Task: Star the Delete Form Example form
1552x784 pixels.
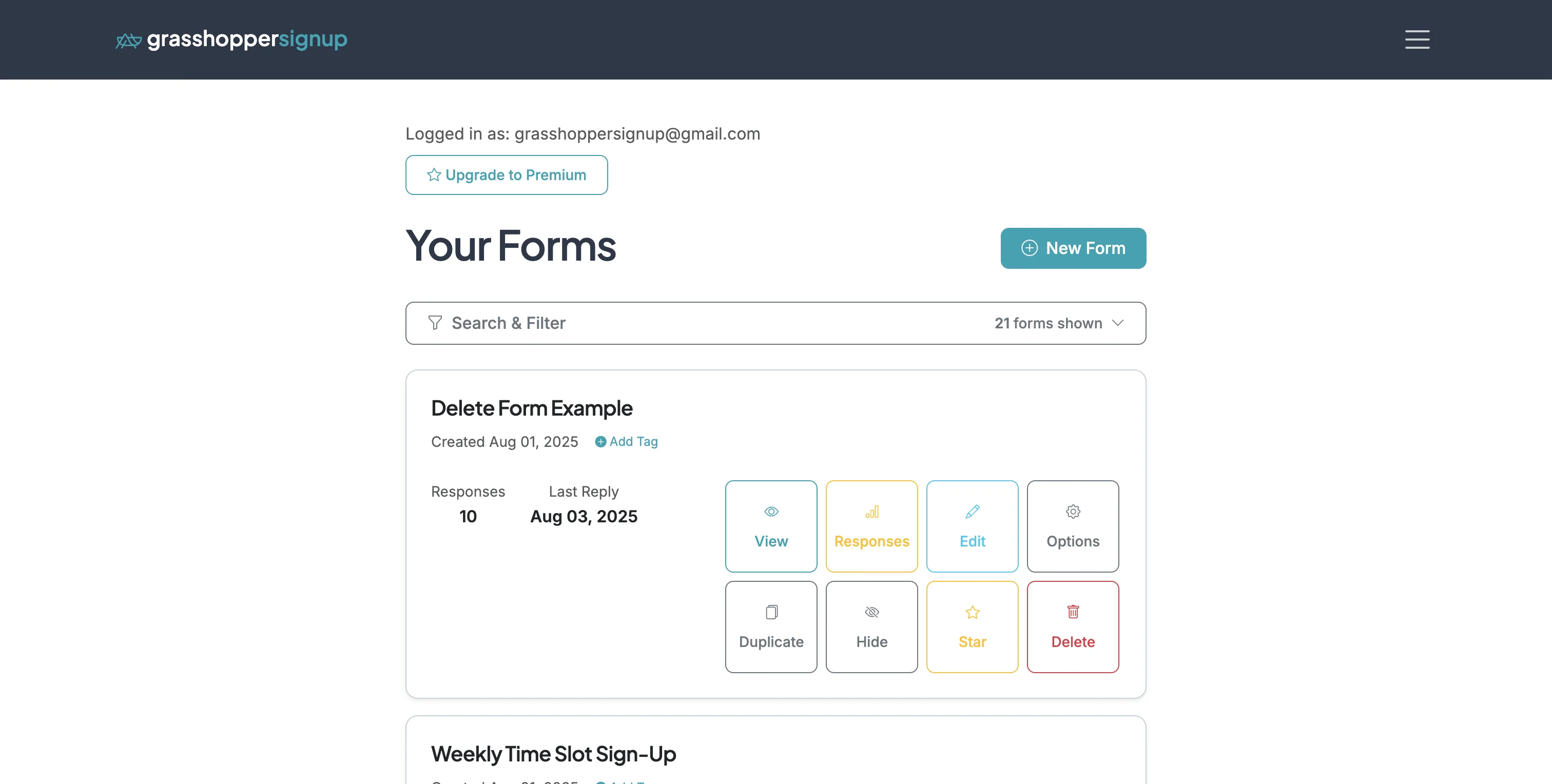Action: [x=972, y=626]
